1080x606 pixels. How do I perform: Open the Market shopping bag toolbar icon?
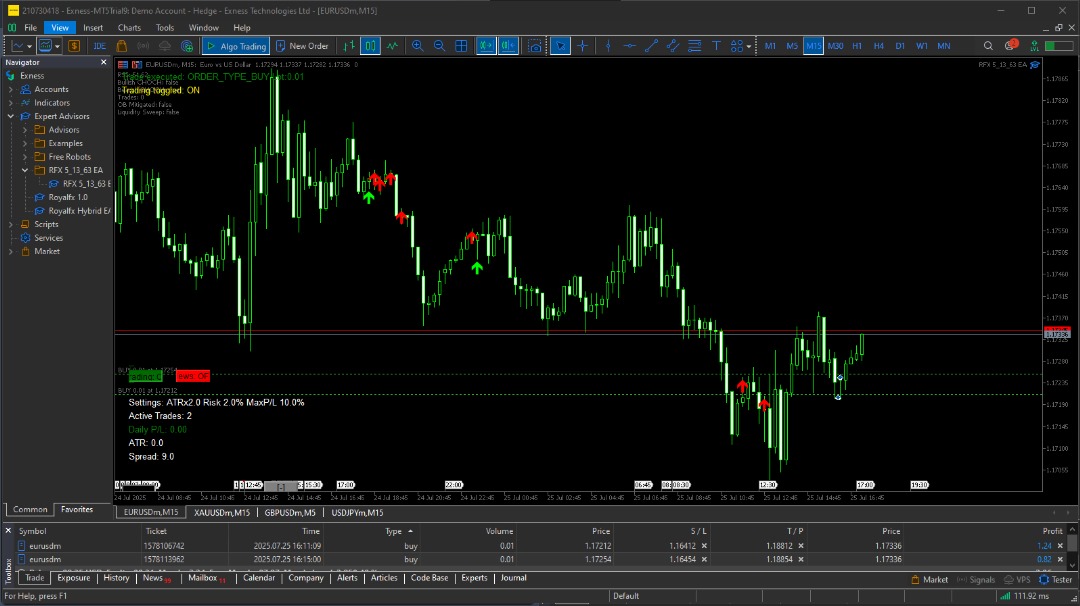[x=121, y=46]
